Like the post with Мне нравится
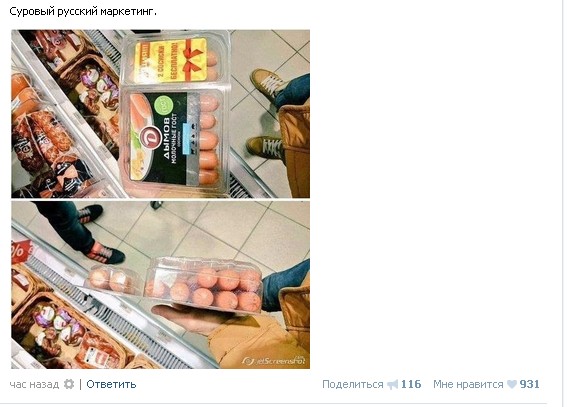This screenshot has height=407, width=567. coord(468,384)
